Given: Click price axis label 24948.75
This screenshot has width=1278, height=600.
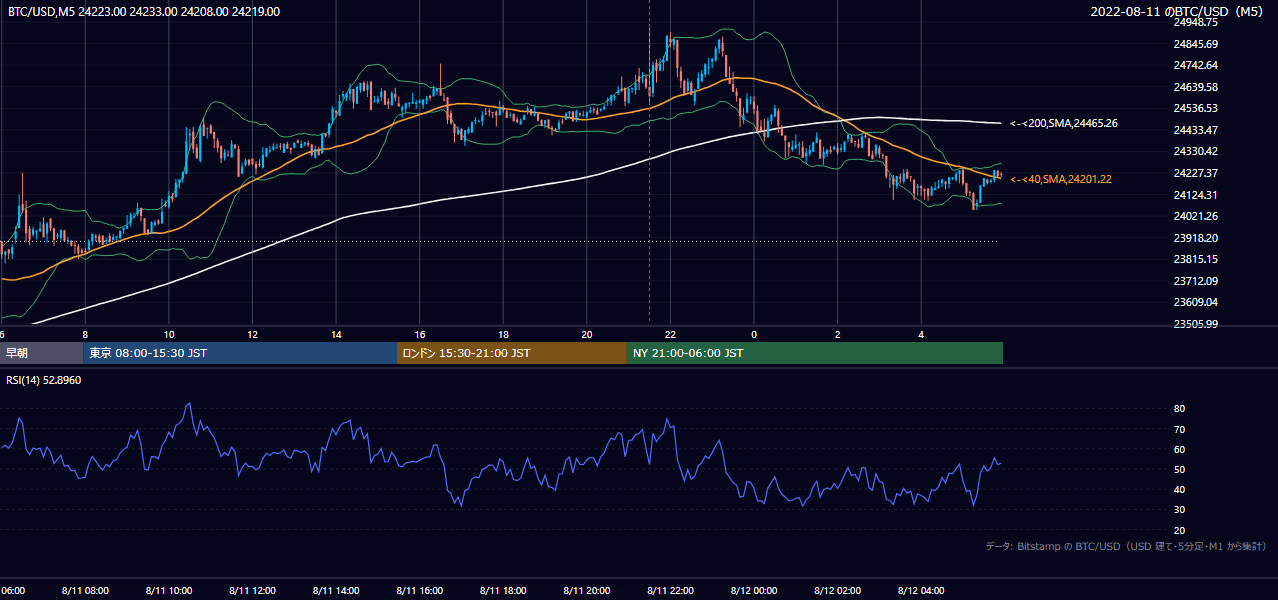Looking at the screenshot, I should [x=1196, y=22].
